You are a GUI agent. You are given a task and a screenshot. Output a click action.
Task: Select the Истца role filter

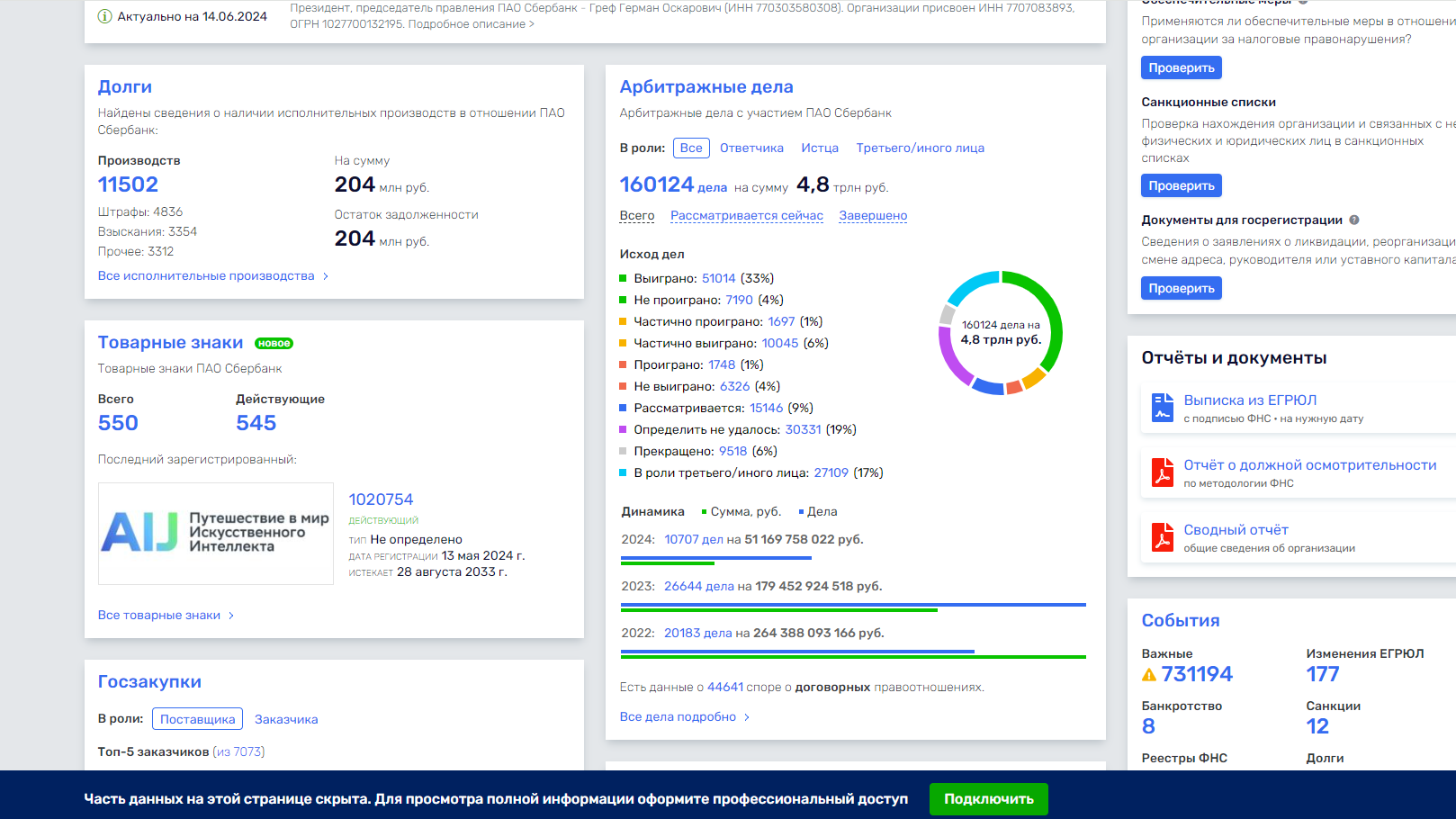point(820,148)
